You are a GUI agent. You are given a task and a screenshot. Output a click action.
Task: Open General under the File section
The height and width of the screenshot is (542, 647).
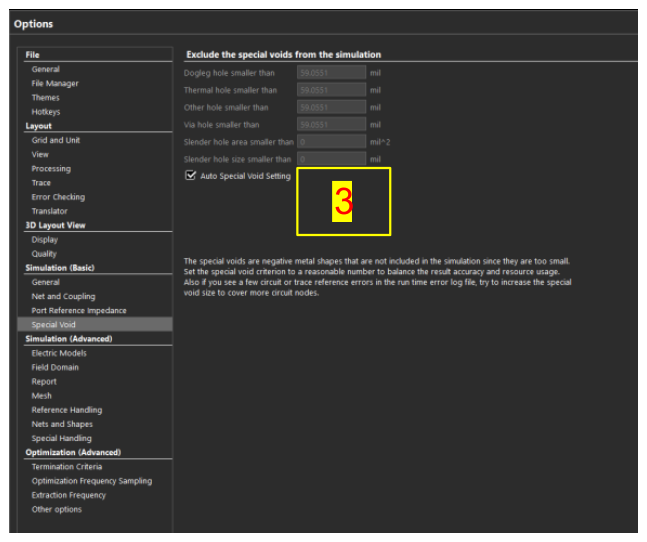pyautogui.click(x=46, y=69)
